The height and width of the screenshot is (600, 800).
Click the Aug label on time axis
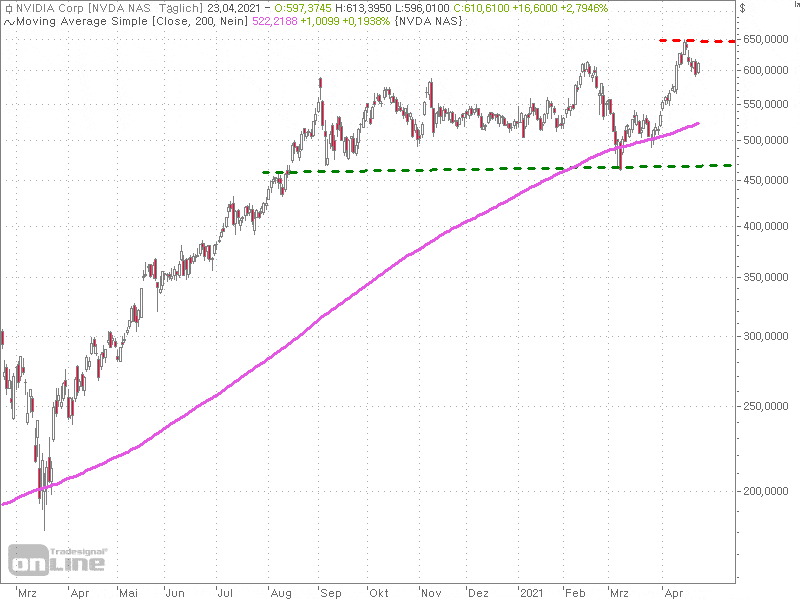tap(277, 592)
